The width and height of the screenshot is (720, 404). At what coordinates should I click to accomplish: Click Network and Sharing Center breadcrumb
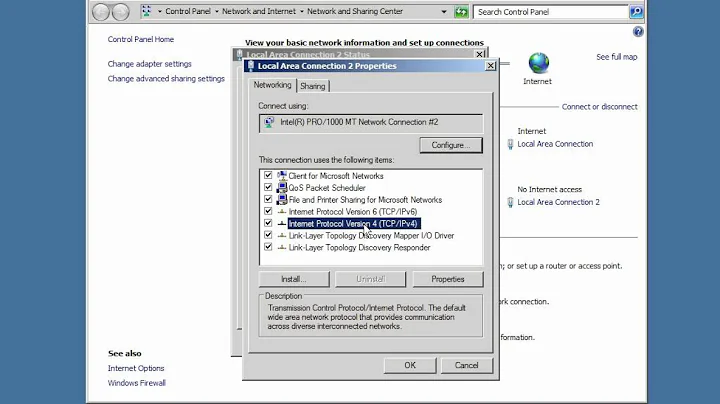pos(355,11)
